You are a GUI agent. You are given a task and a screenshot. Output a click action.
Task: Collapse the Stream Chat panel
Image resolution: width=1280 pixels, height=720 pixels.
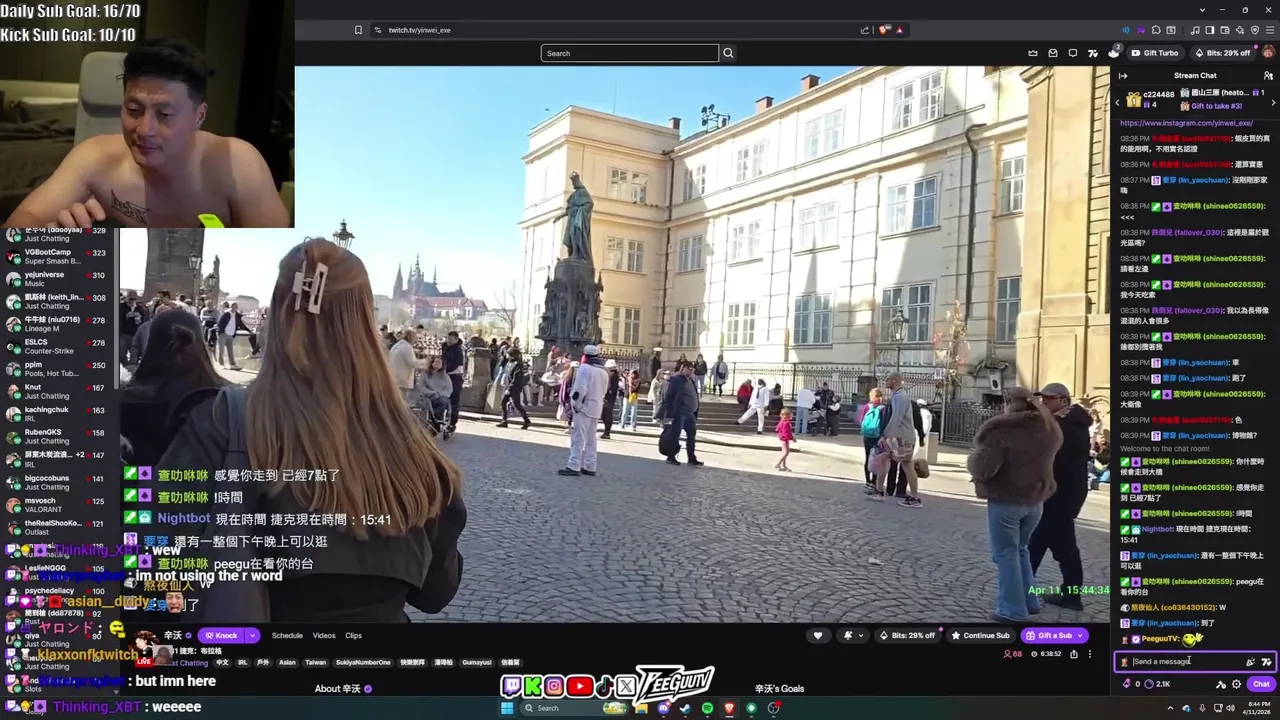tap(1123, 75)
